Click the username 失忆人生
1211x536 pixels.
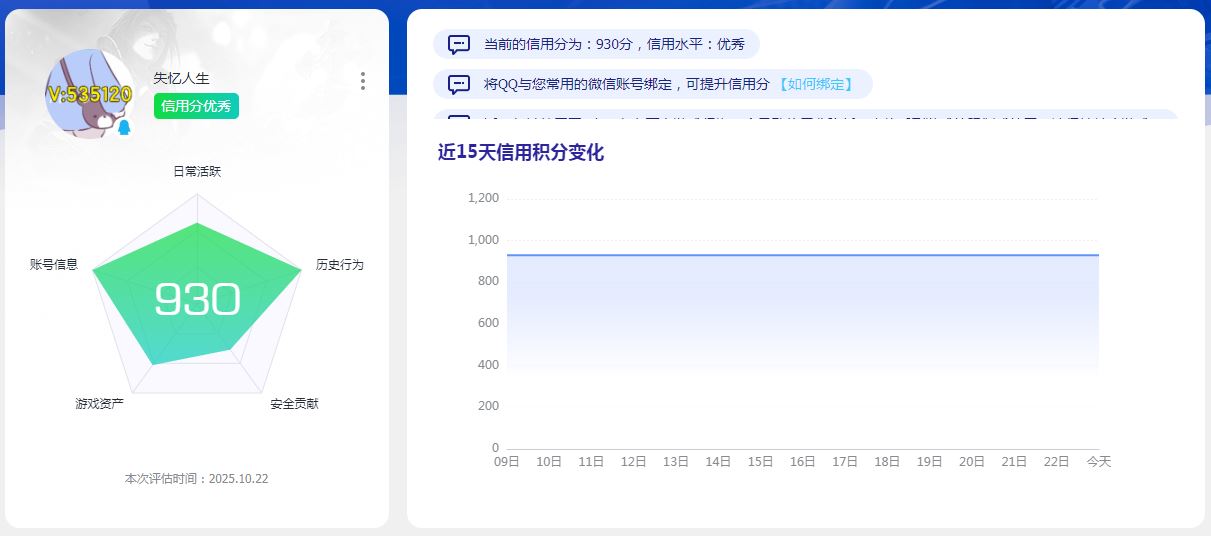(x=182, y=78)
